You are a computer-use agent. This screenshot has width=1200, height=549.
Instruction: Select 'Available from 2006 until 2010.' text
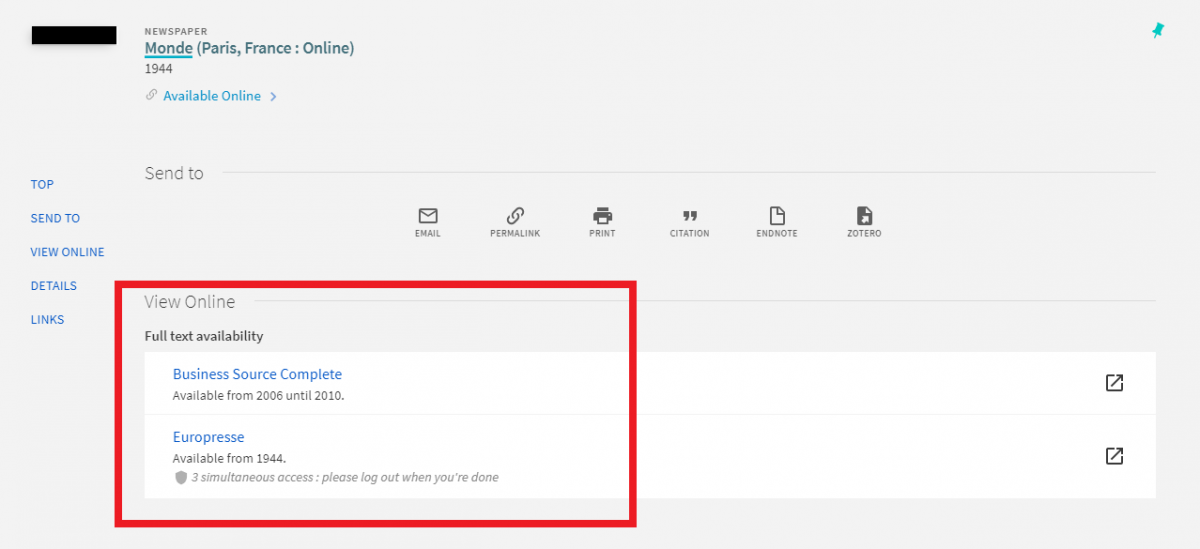[259, 396]
